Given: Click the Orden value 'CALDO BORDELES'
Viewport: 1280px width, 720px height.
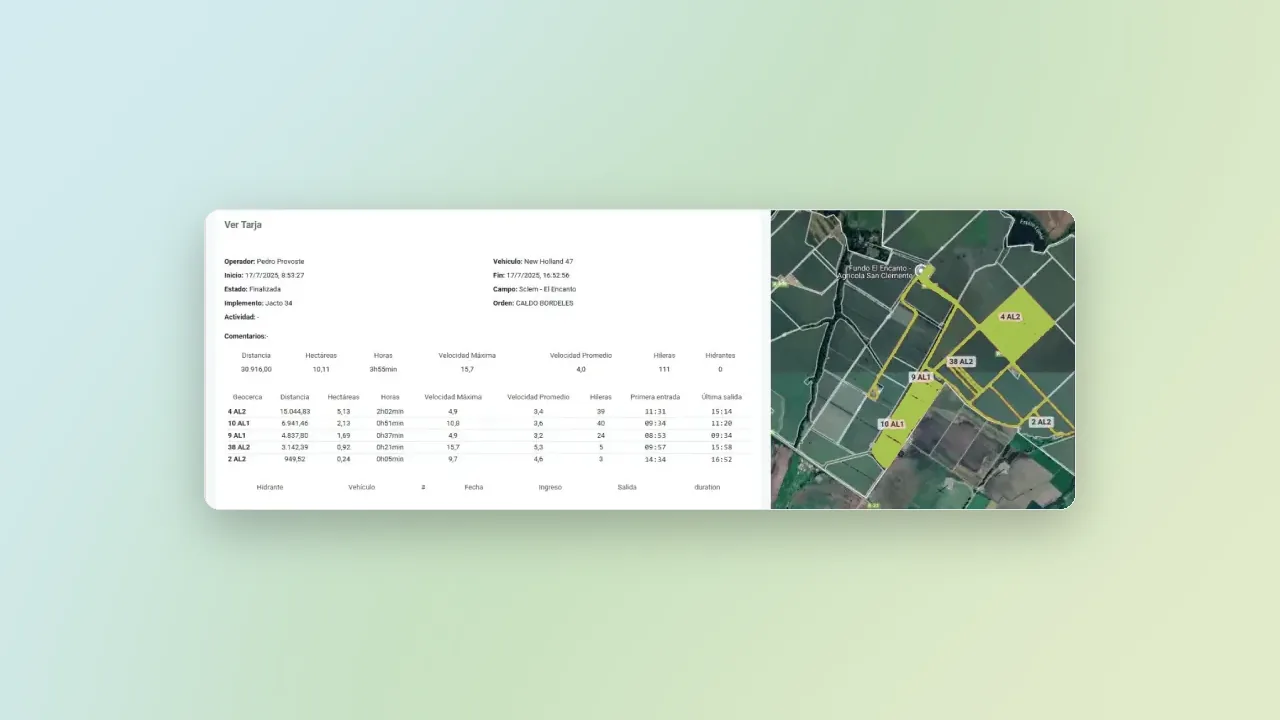Looking at the screenshot, I should (545, 303).
